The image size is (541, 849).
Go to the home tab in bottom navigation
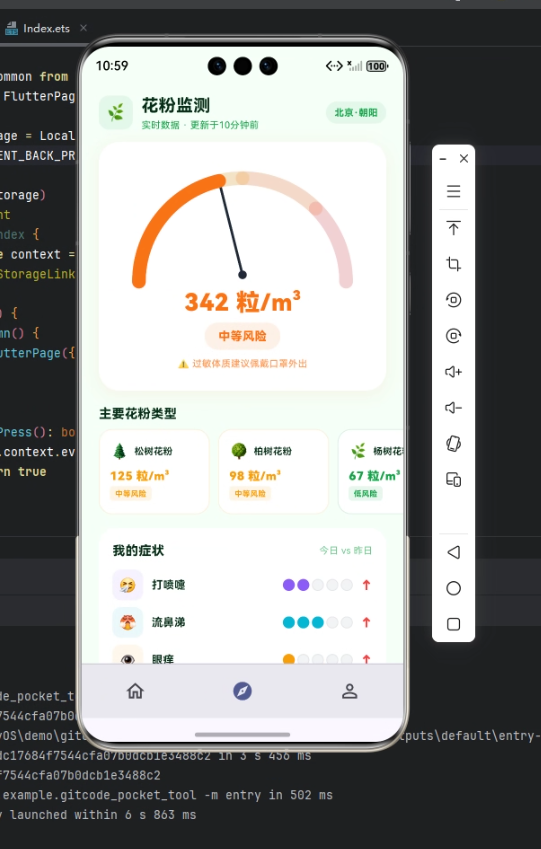(x=135, y=691)
